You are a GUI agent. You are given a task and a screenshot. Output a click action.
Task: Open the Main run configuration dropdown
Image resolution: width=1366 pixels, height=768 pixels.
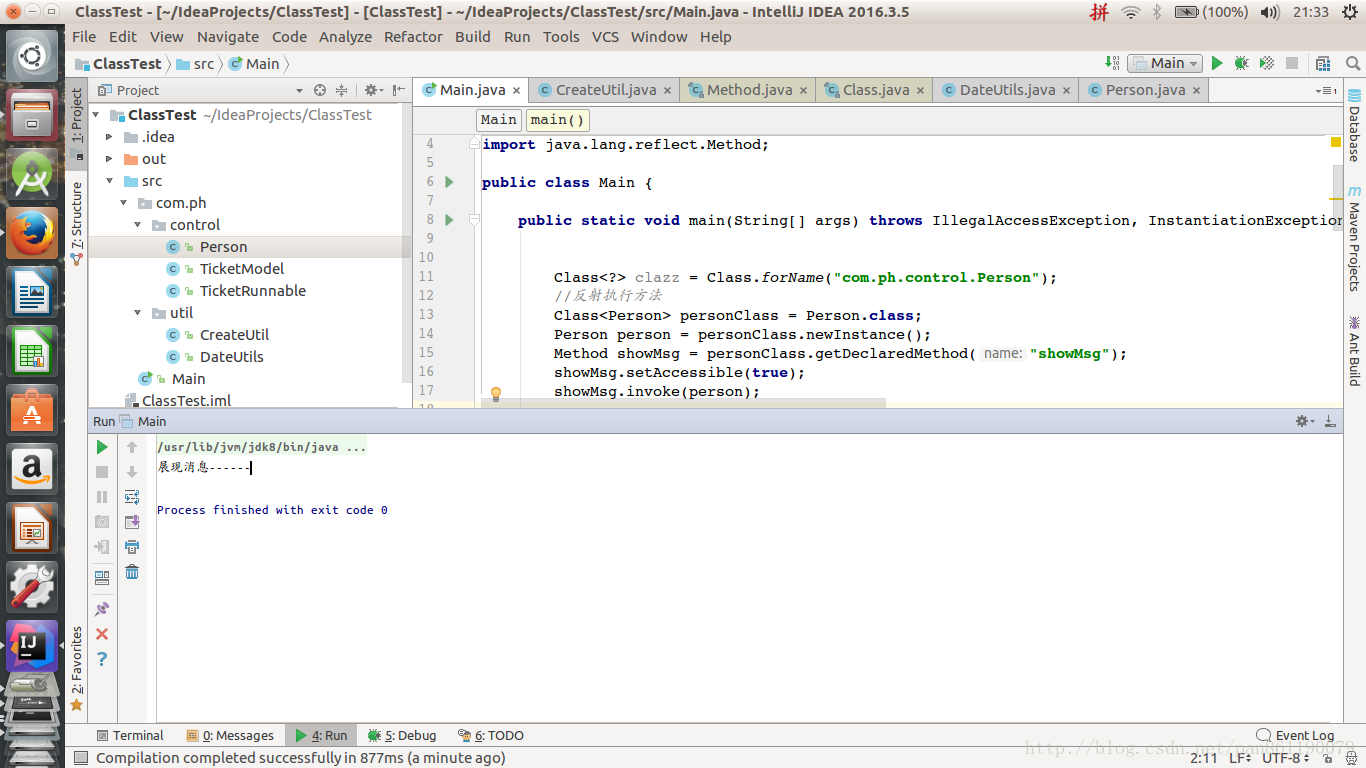[x=1165, y=63]
